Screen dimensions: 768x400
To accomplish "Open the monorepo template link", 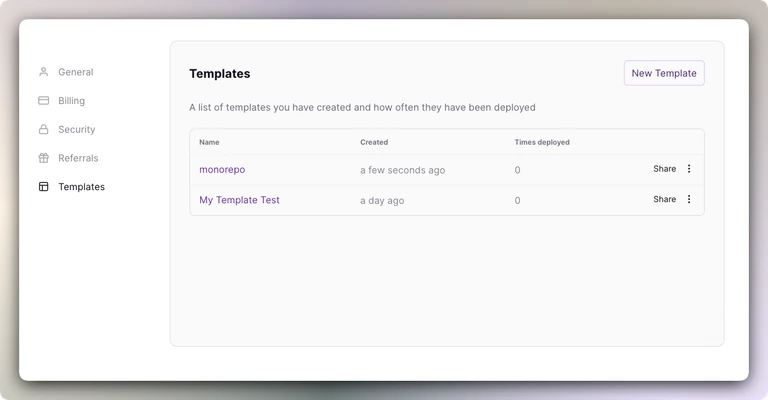I will pyautogui.click(x=222, y=169).
